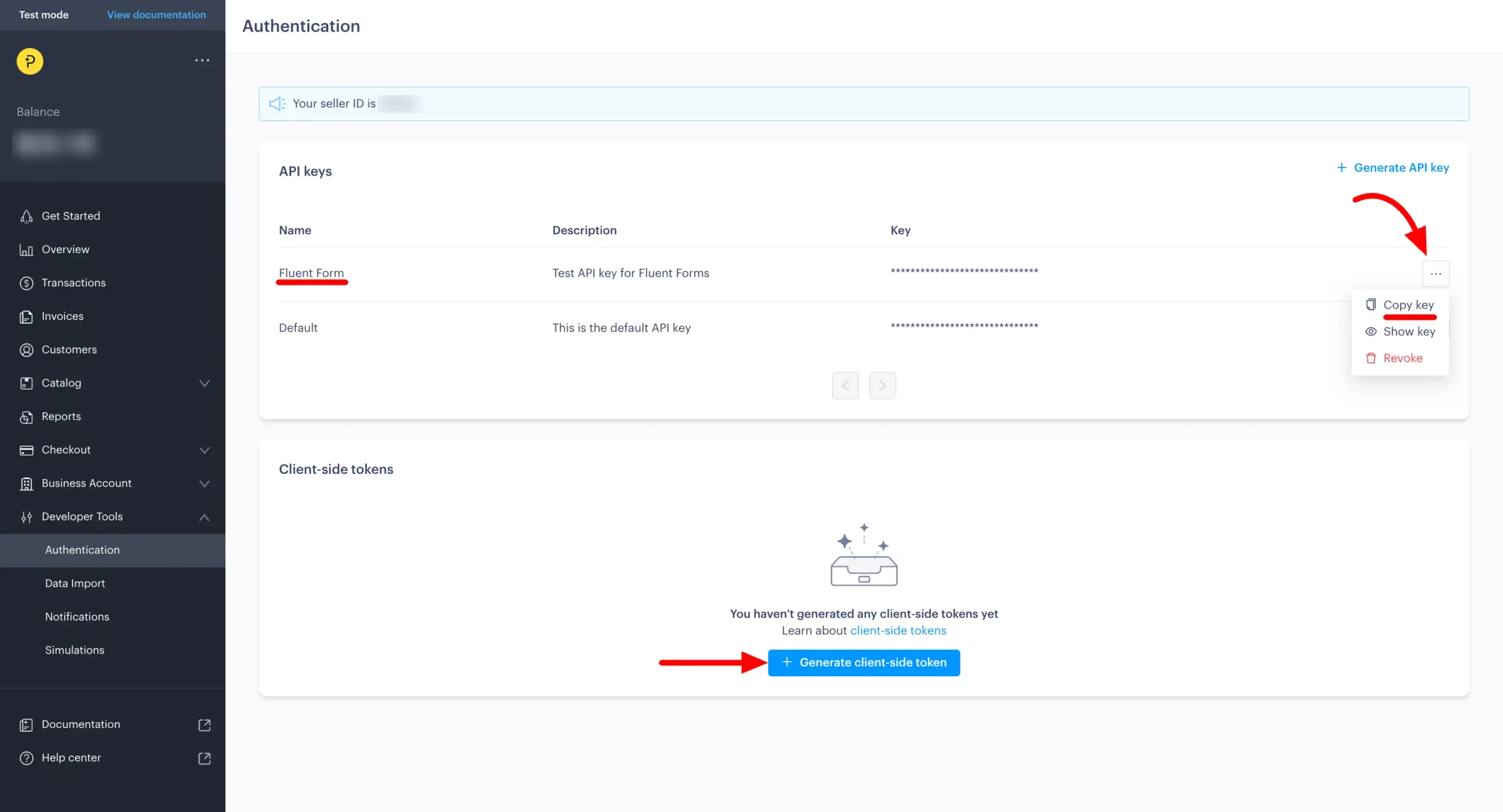Click the Get Started rocket icon
This screenshot has height=812, width=1503.
26,217
